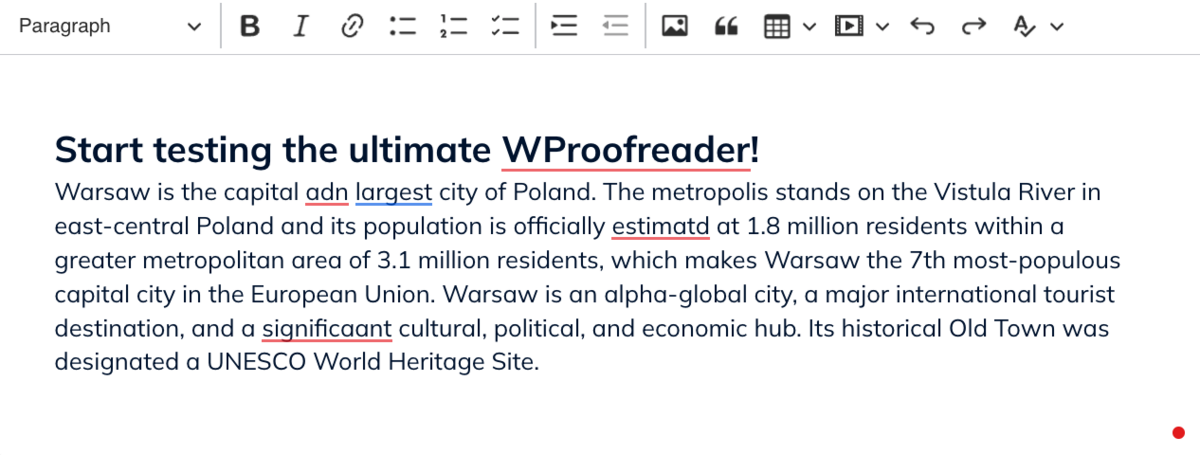Click the misspelled word 'estimatd'
The width and height of the screenshot is (1200, 455).
tap(660, 227)
